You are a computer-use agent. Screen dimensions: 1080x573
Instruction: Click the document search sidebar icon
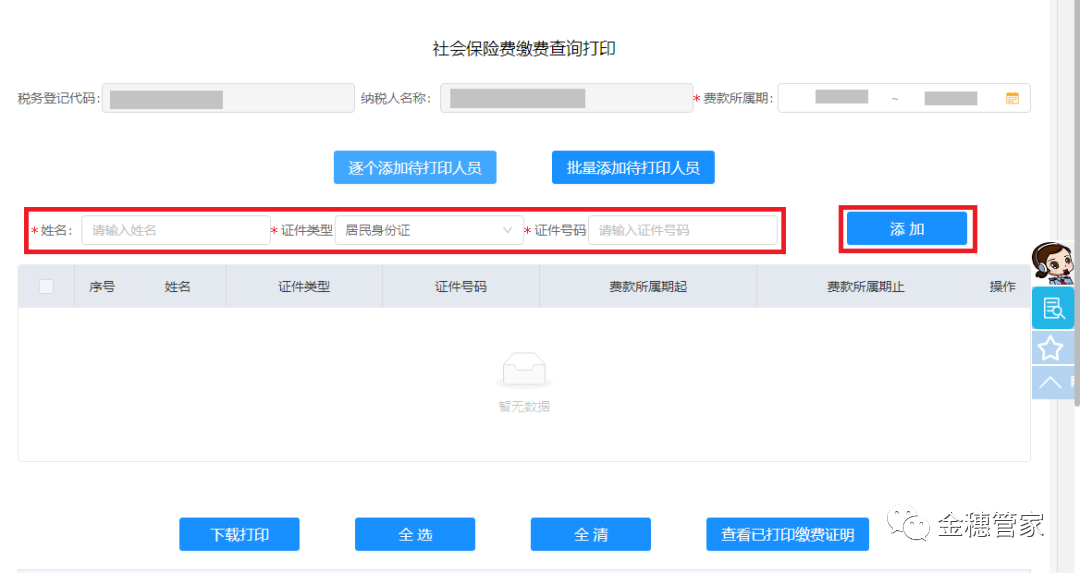pos(1052,308)
